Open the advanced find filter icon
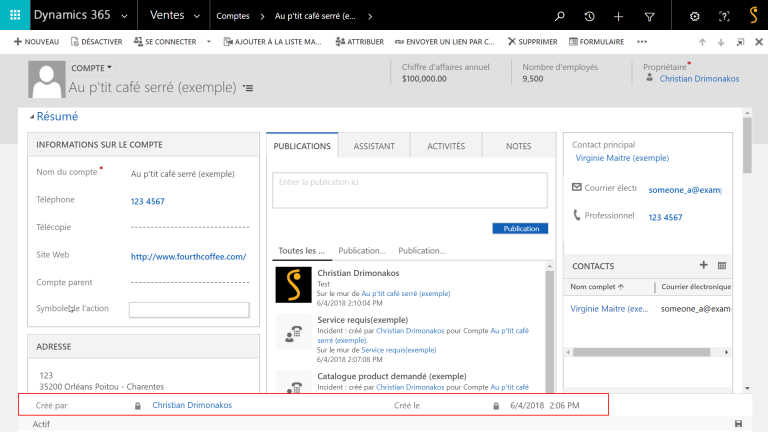This screenshot has height=432, width=768. [x=649, y=17]
